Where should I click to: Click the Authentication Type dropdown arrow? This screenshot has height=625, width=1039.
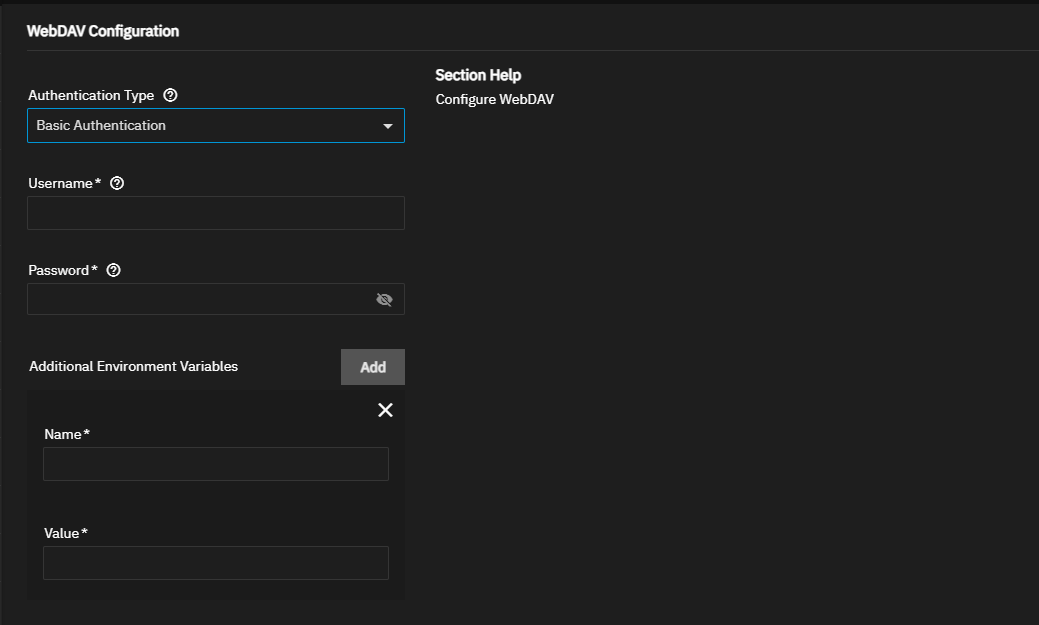click(388, 126)
